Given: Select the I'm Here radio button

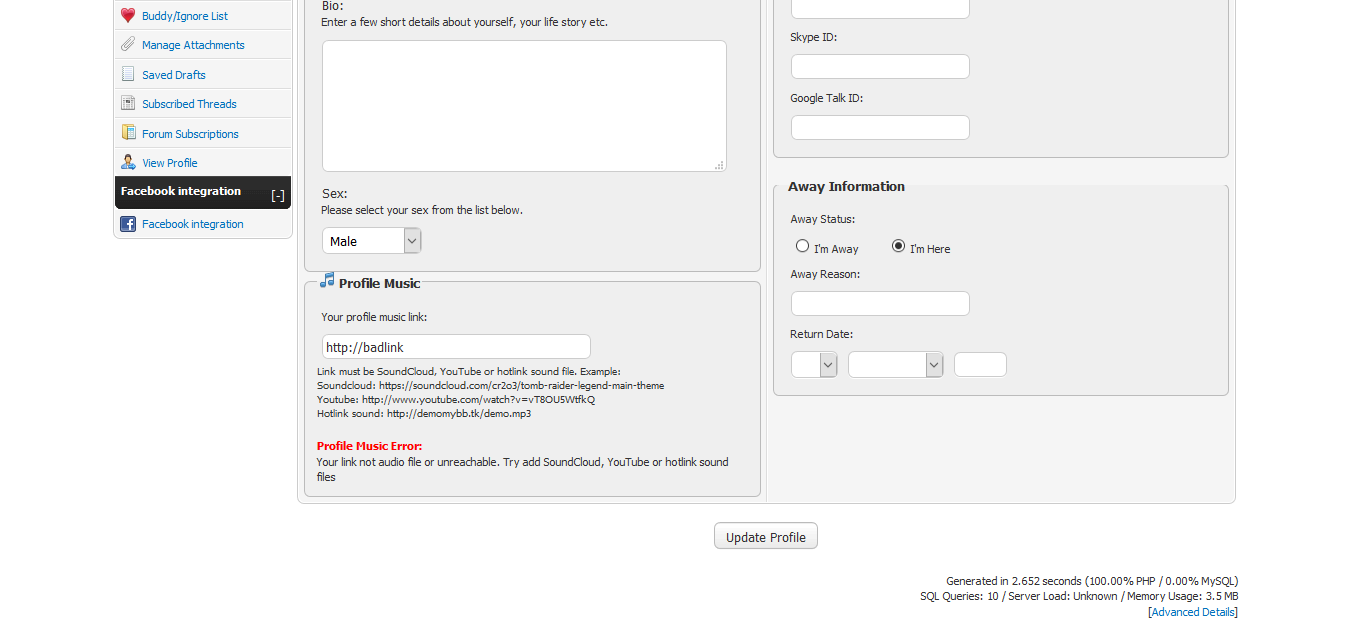Looking at the screenshot, I should [898, 246].
